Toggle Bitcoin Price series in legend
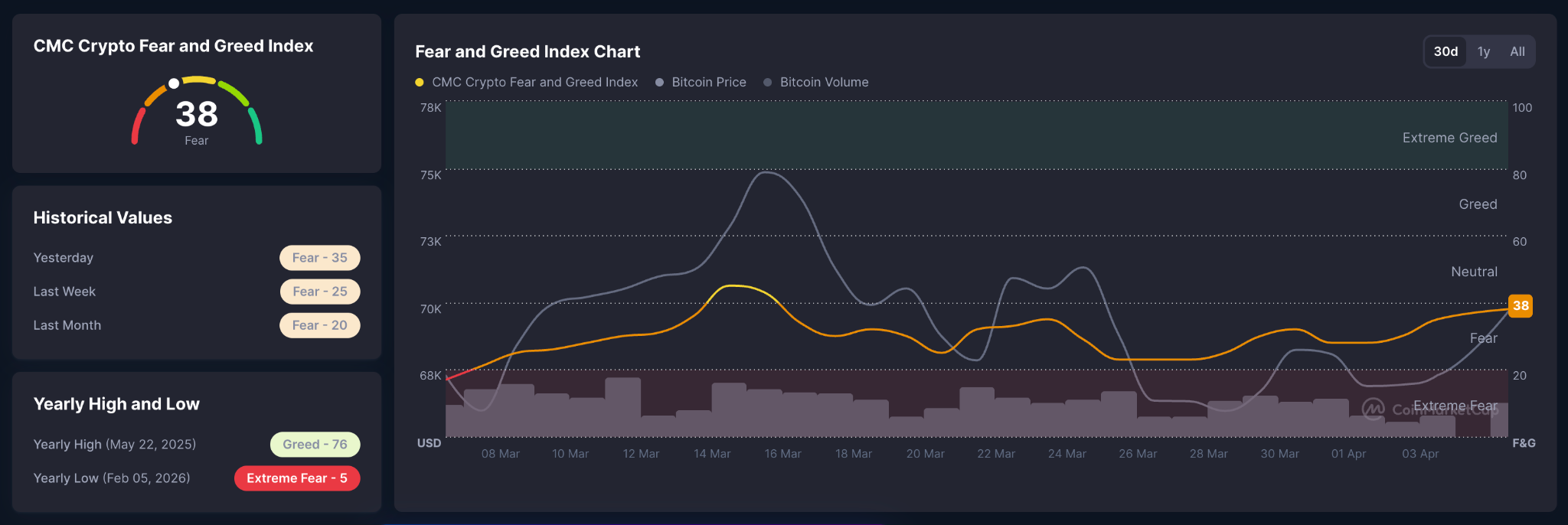The width and height of the screenshot is (1568, 525). pos(701,82)
